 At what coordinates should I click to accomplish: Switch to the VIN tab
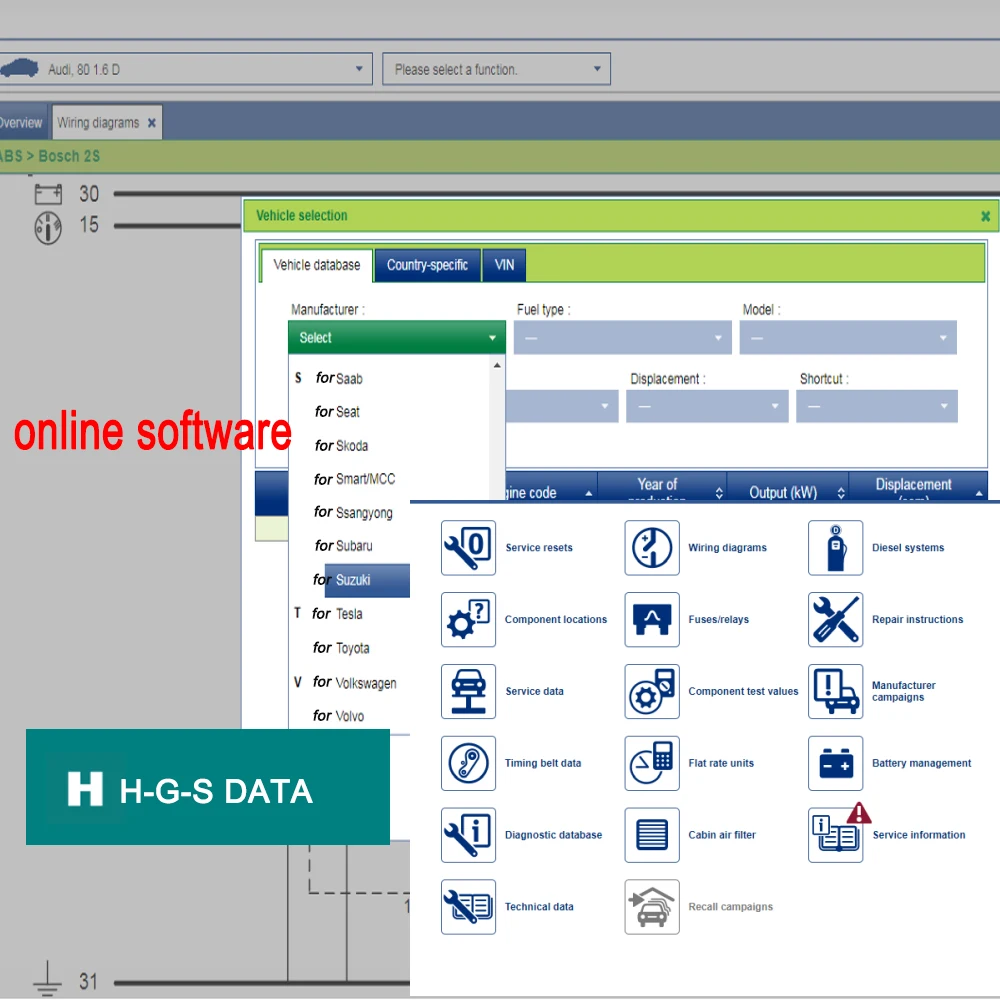[504, 265]
